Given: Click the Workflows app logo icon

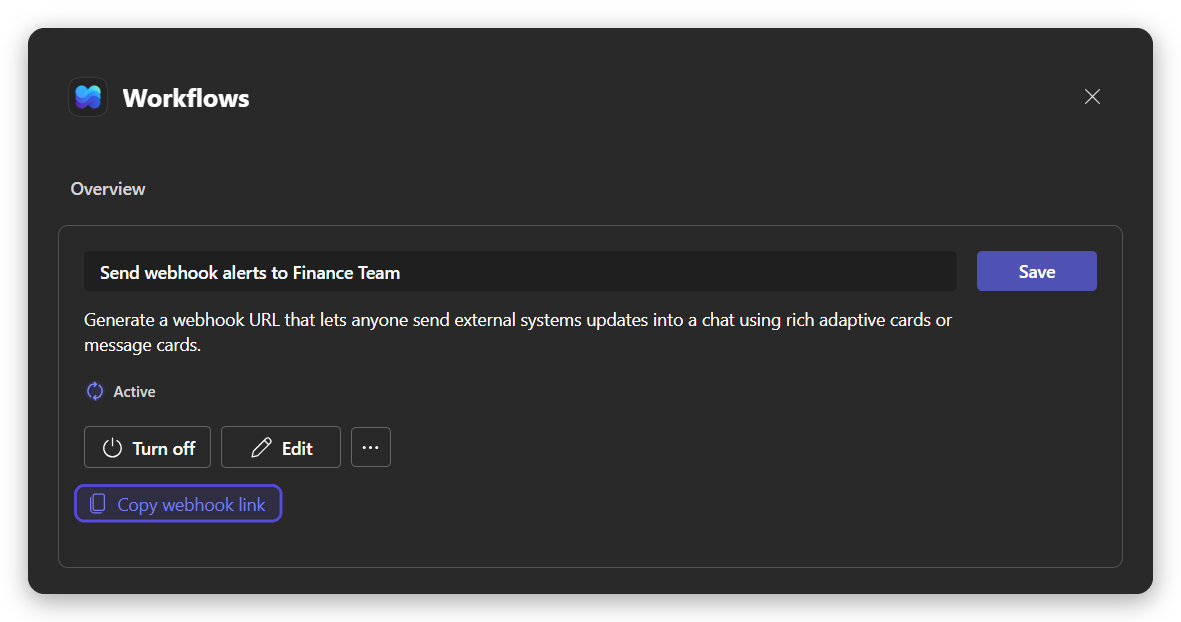Looking at the screenshot, I should (87, 97).
